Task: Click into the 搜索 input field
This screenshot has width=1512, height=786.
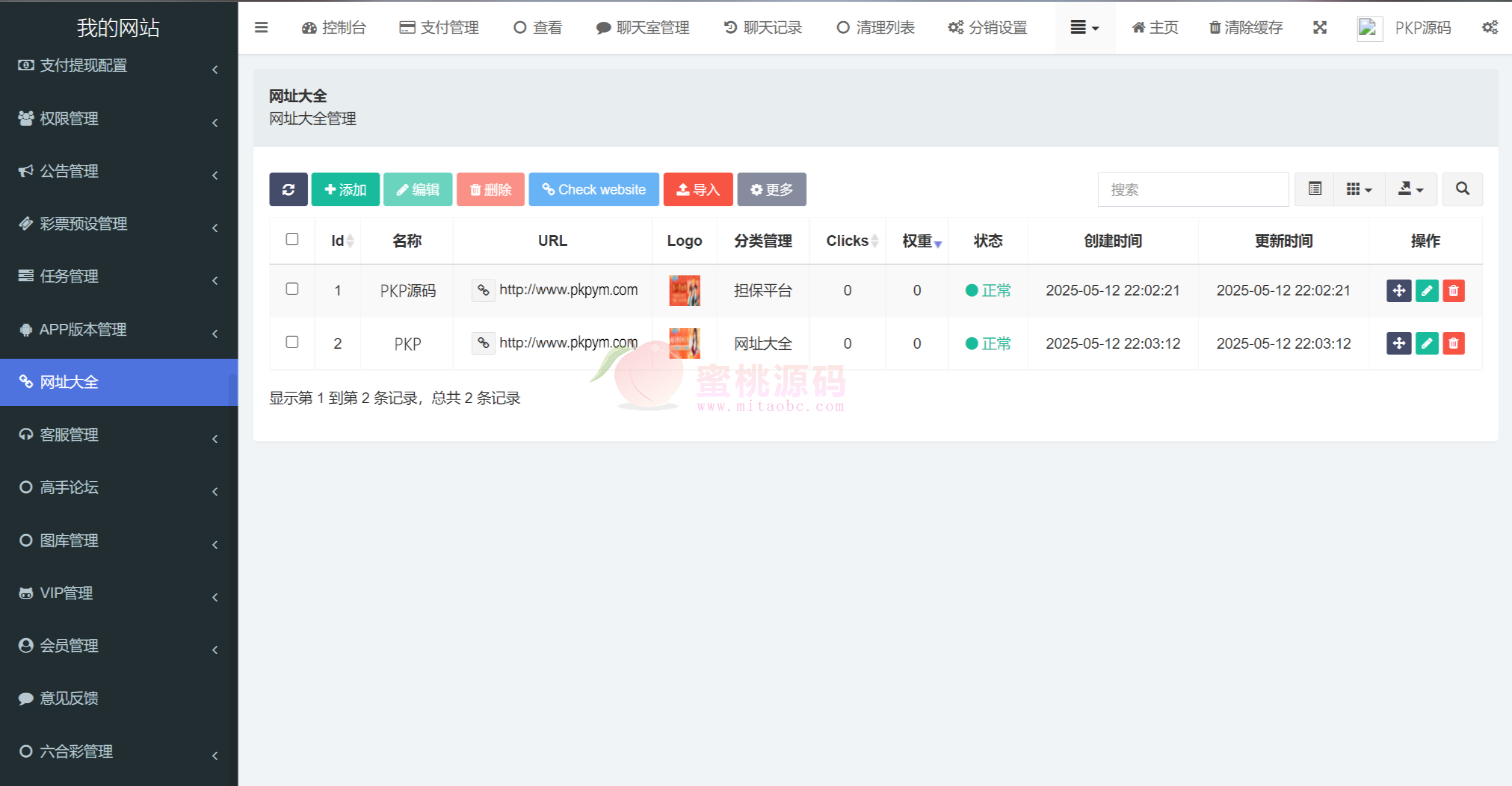Action: point(1192,190)
